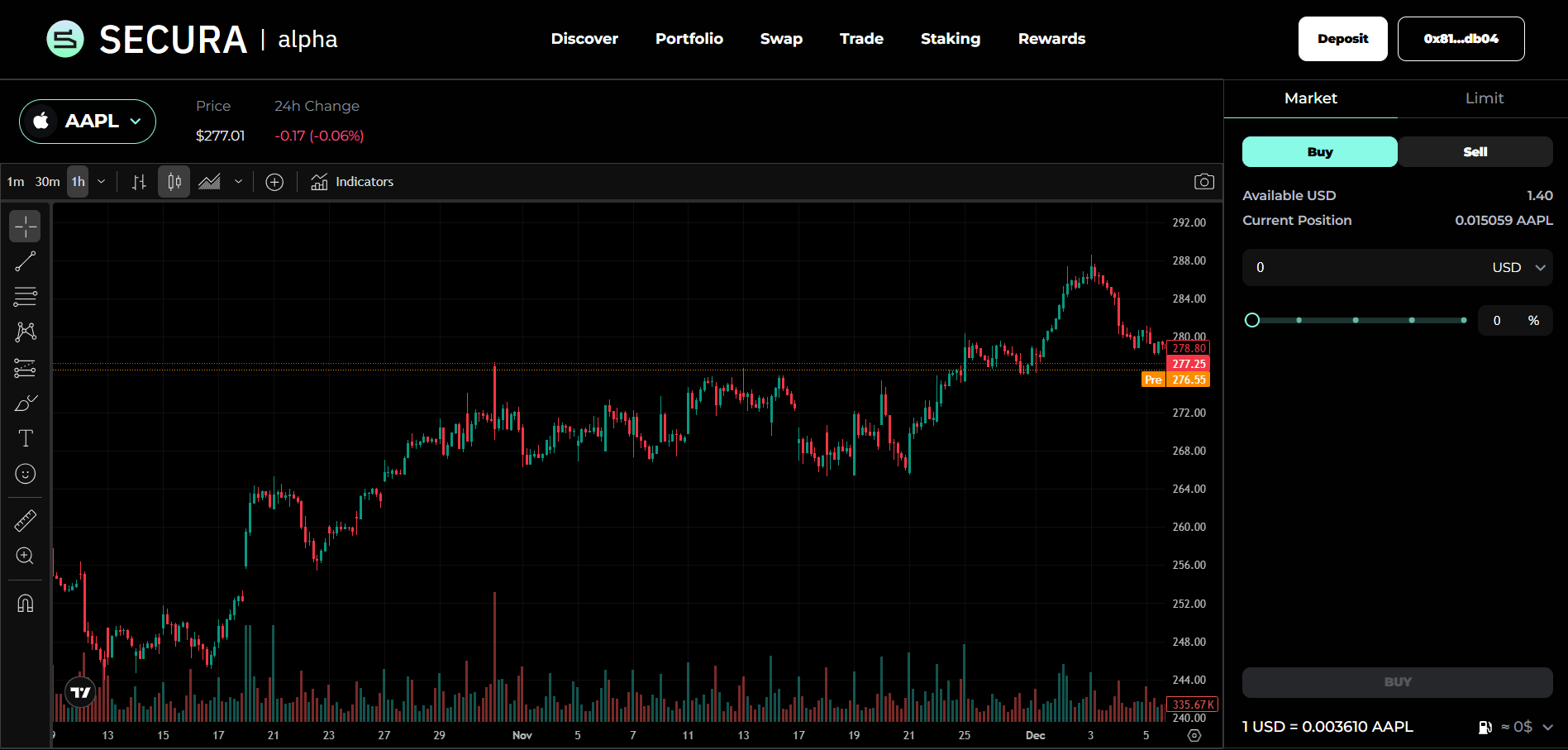
Task: Click the 24h Change value -0.17 (-0.06%)
Action: 319,136
